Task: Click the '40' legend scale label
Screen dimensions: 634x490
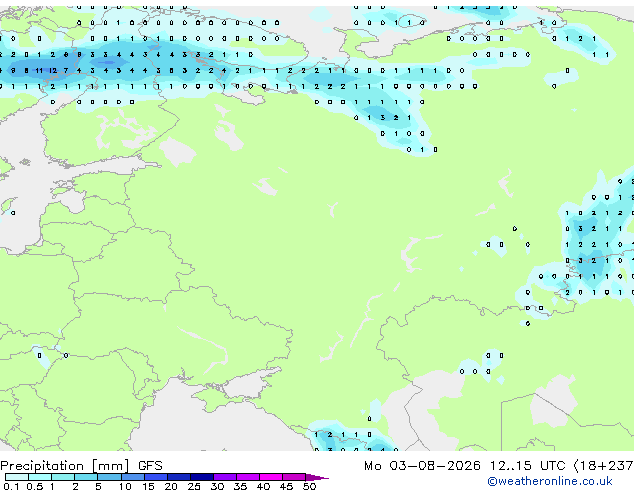Action: 263,486
